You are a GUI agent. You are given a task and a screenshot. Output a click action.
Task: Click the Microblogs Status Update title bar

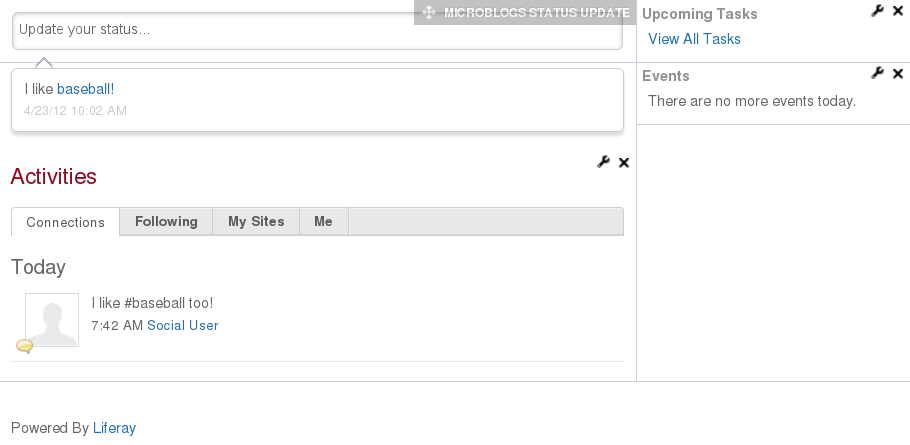click(x=525, y=12)
